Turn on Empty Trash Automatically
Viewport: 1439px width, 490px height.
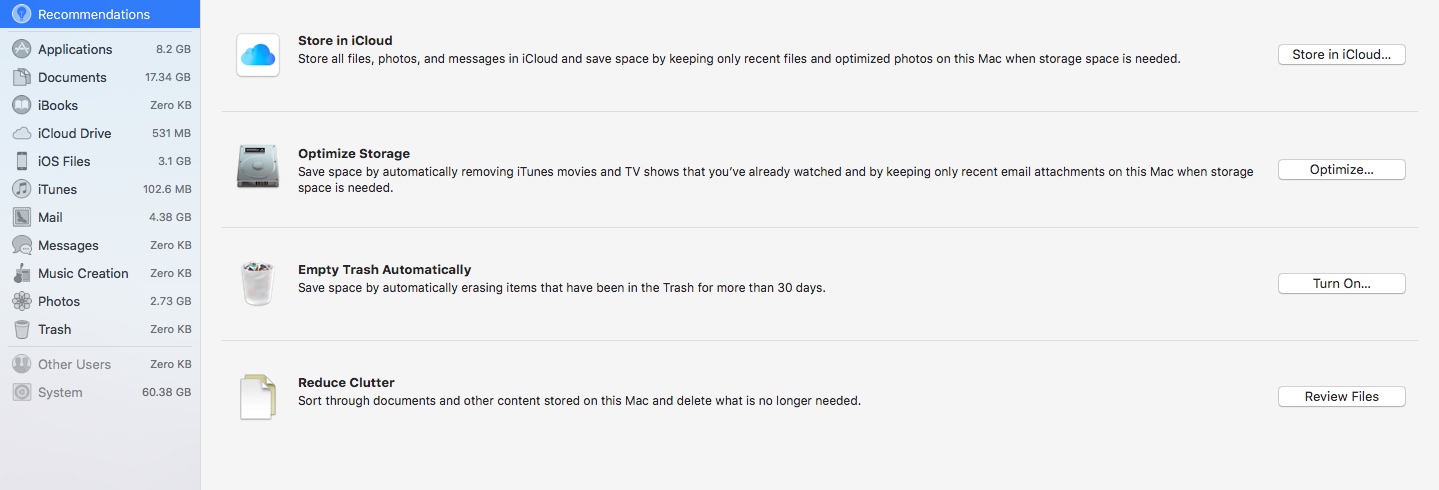point(1341,284)
